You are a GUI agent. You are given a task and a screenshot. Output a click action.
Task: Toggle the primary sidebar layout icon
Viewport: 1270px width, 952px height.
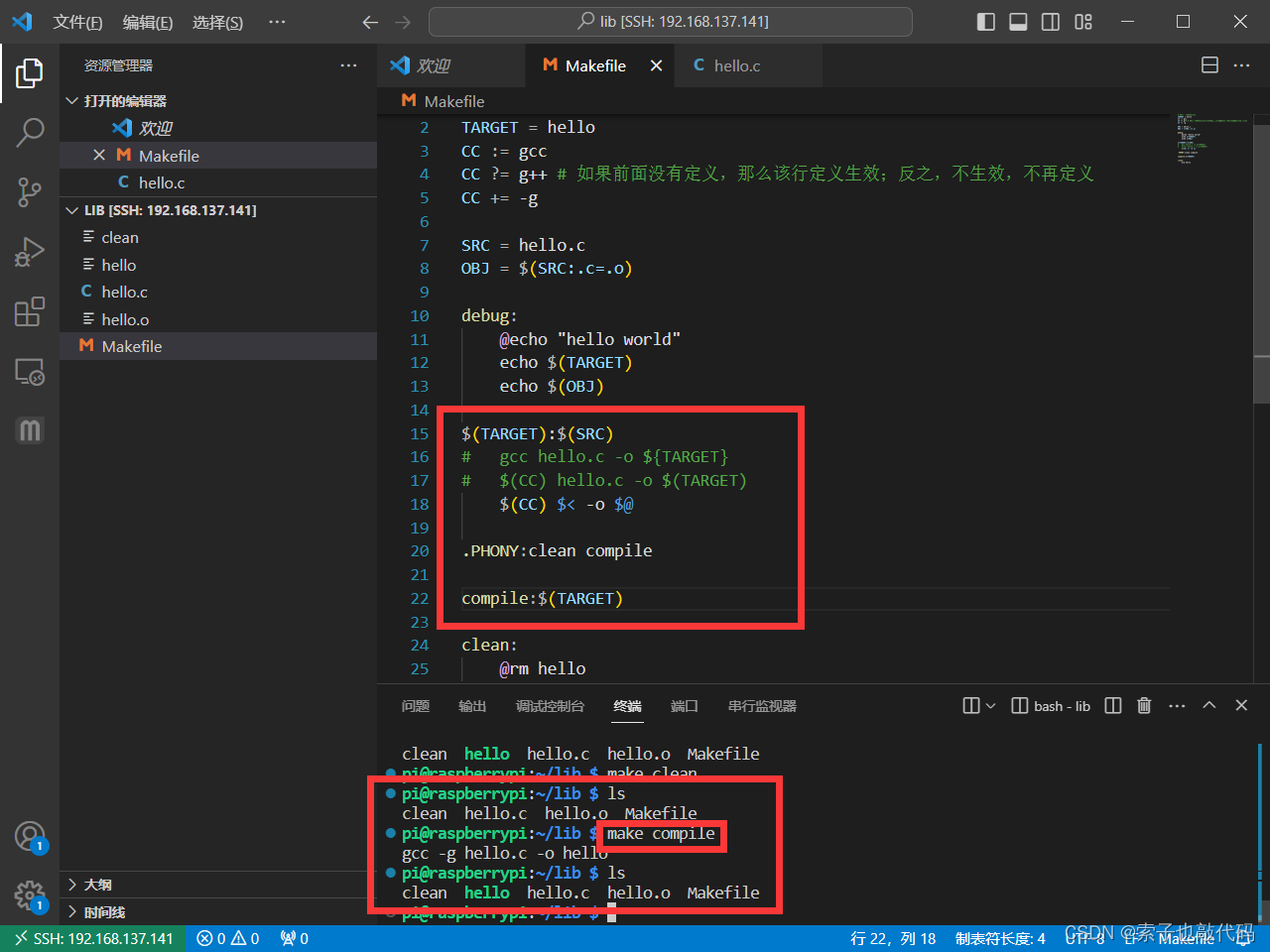point(986,22)
